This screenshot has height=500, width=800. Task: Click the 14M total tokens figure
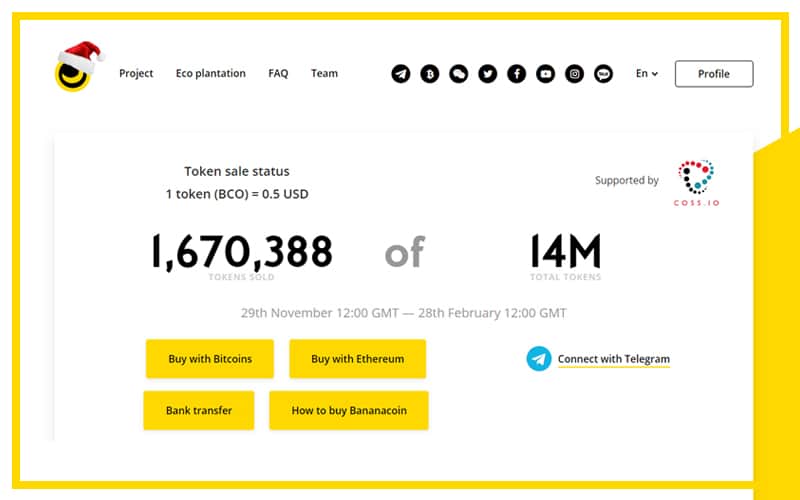click(566, 251)
